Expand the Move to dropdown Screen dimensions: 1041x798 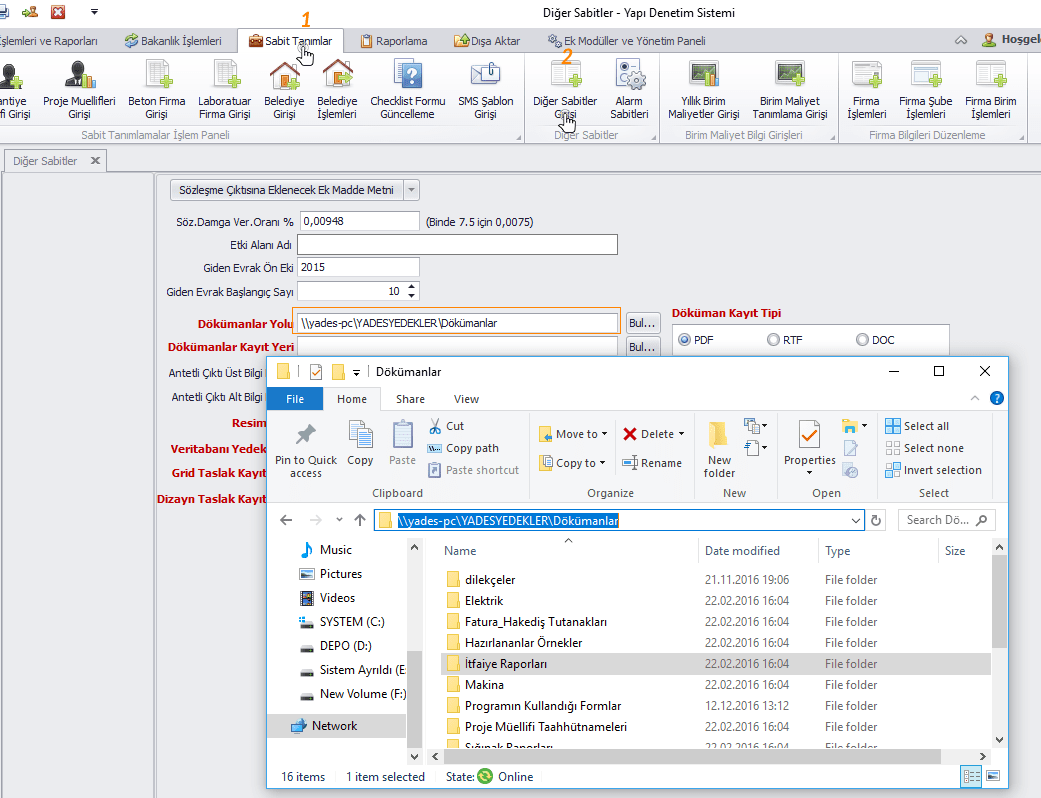(606, 434)
